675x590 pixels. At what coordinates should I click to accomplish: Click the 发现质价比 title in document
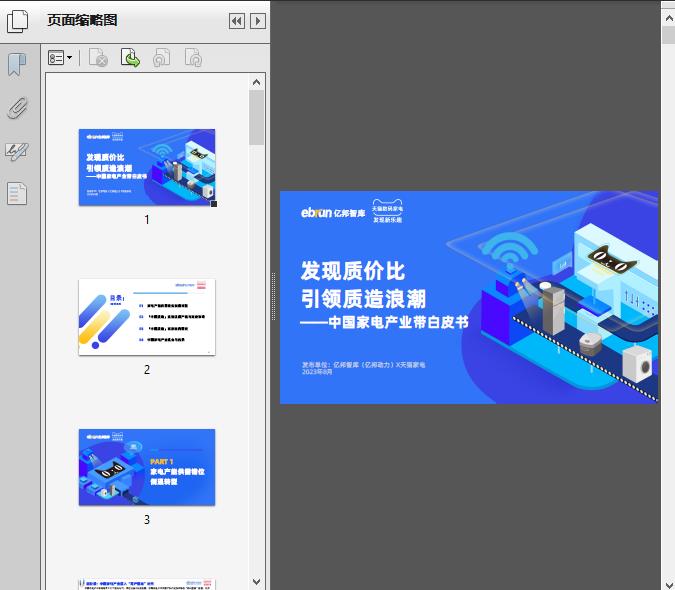(x=353, y=271)
